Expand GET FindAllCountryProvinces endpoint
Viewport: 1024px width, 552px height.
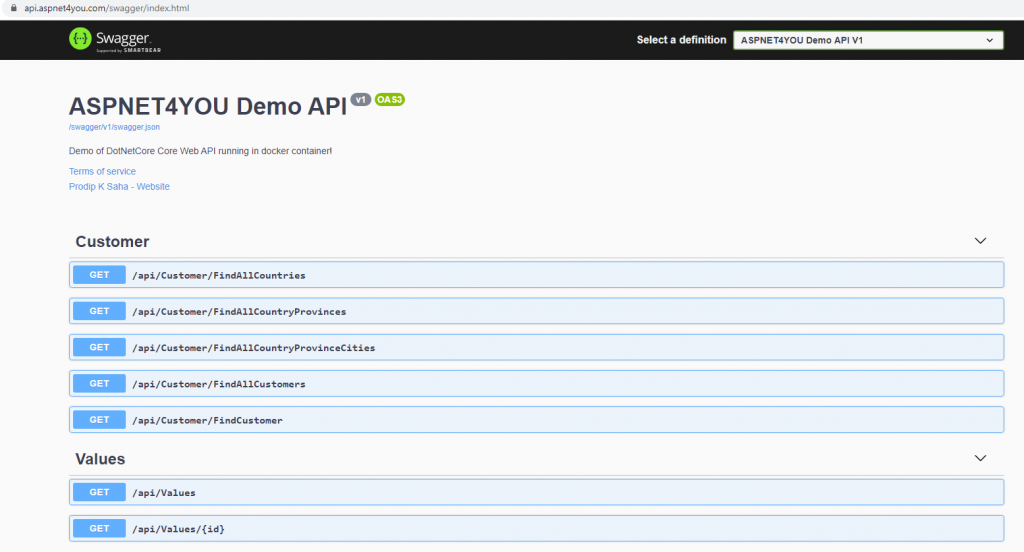[536, 311]
